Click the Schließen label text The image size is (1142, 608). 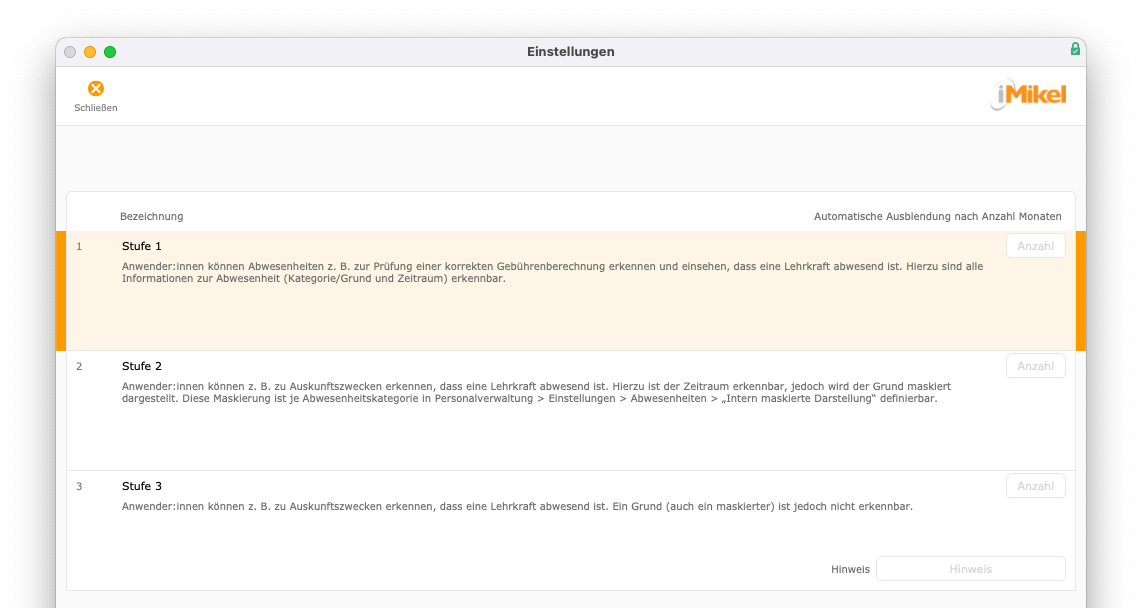click(x=95, y=108)
